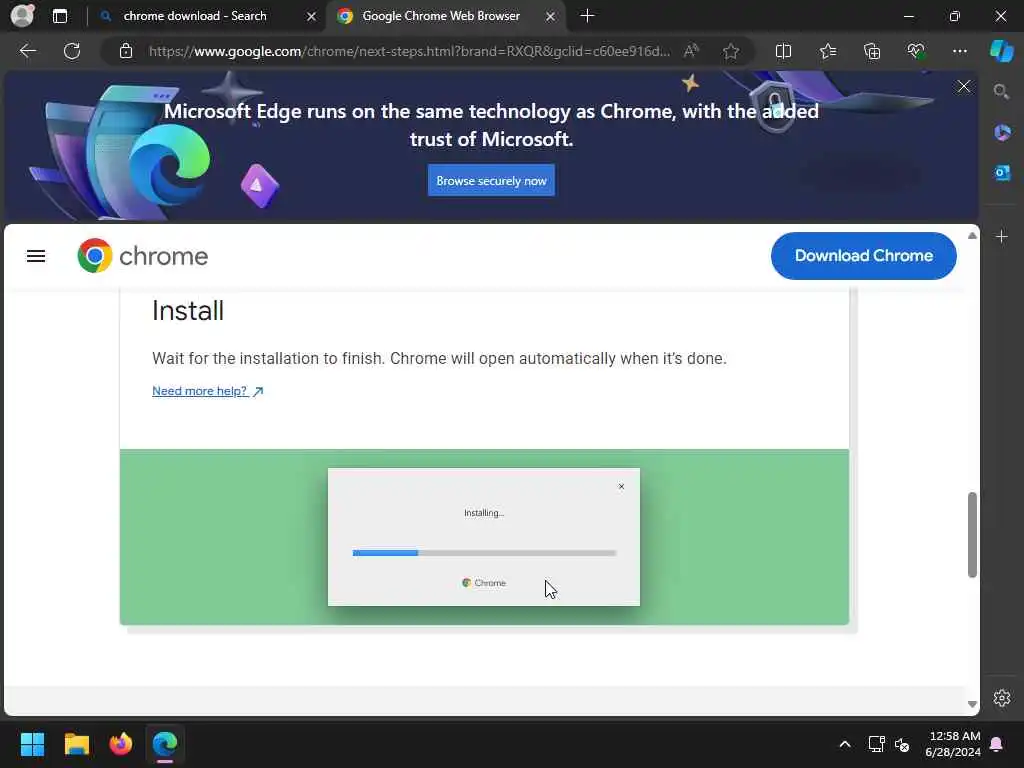
Task: Launch Firefox from the taskbar
Action: (121, 744)
